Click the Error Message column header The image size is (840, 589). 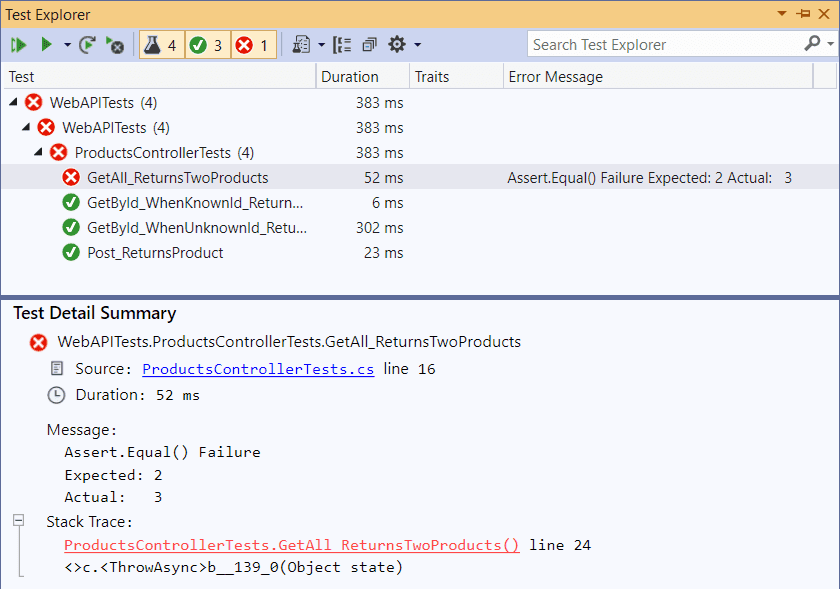[556, 77]
